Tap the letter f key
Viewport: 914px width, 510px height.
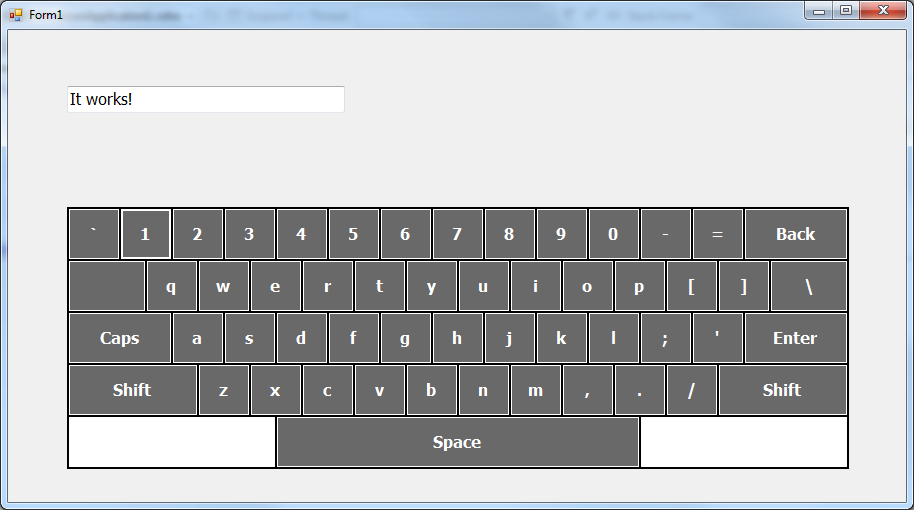[x=353, y=337]
